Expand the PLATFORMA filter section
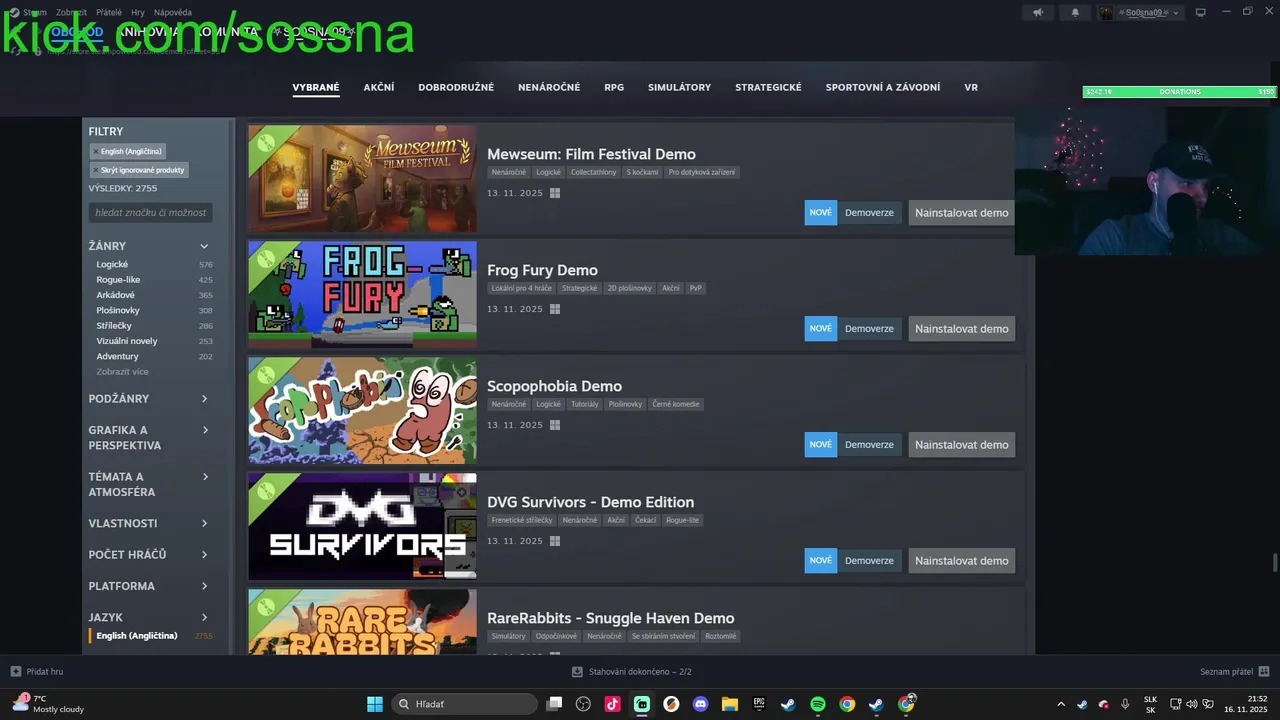 [x=150, y=586]
